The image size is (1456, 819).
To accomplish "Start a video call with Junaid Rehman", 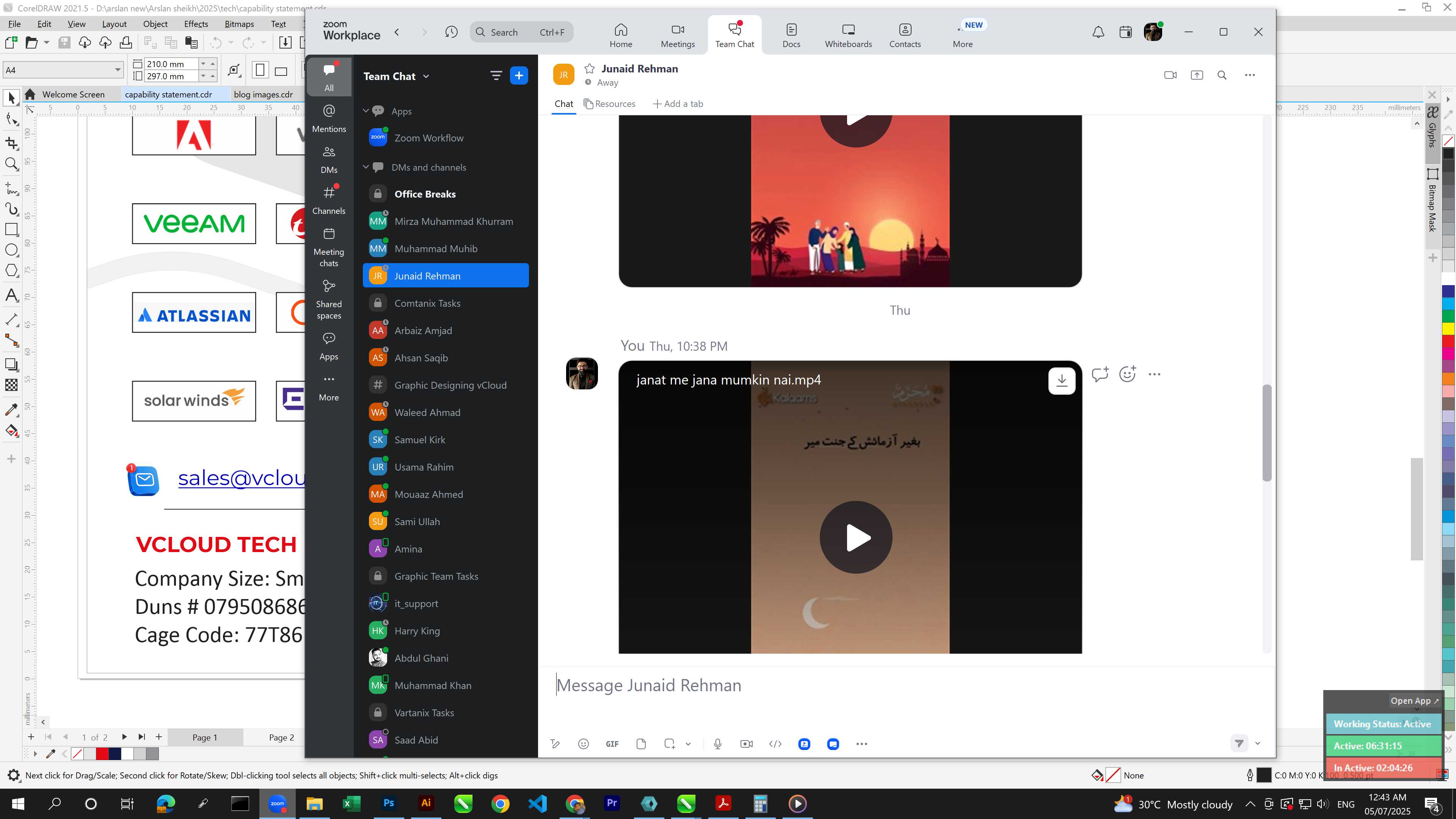I will coord(1170,75).
